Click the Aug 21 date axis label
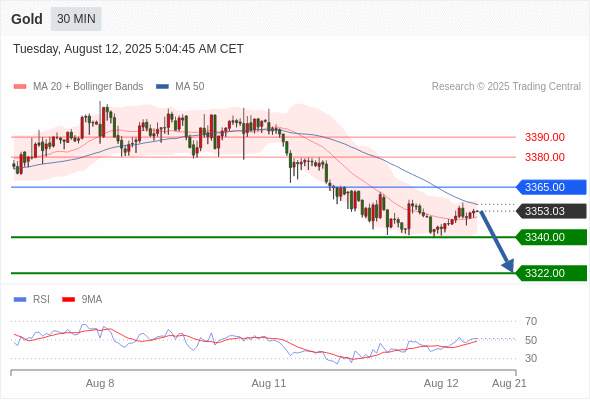 (x=509, y=383)
